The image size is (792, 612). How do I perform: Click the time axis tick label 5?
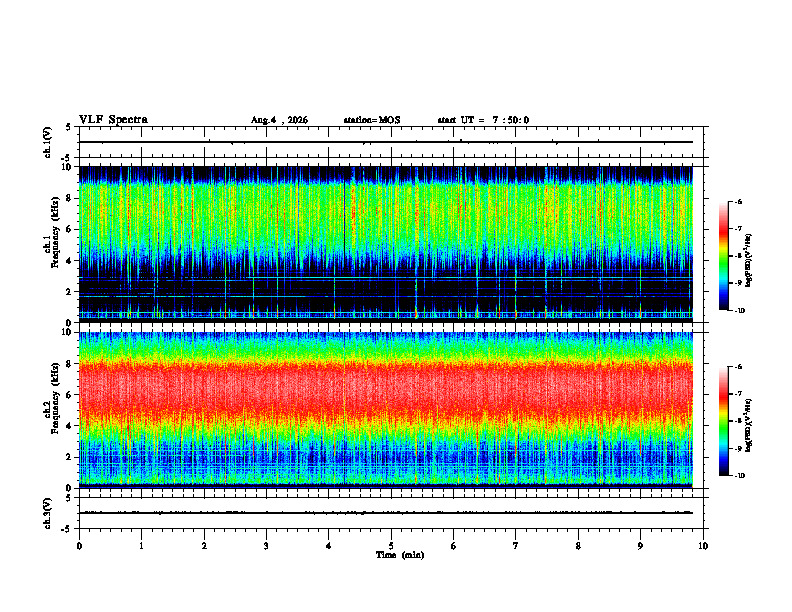click(x=391, y=546)
